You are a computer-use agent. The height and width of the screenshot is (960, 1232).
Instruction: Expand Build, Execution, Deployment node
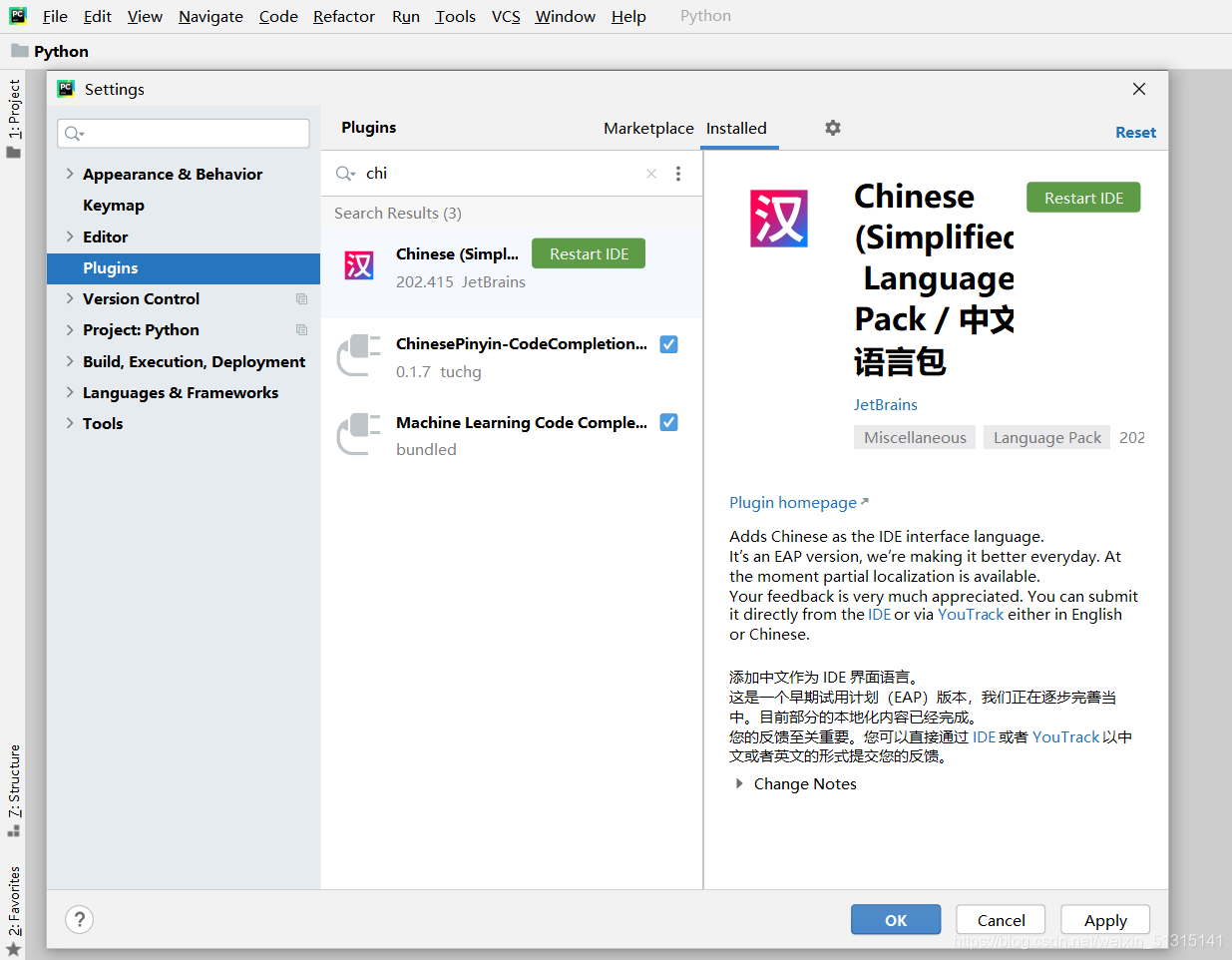pos(70,361)
